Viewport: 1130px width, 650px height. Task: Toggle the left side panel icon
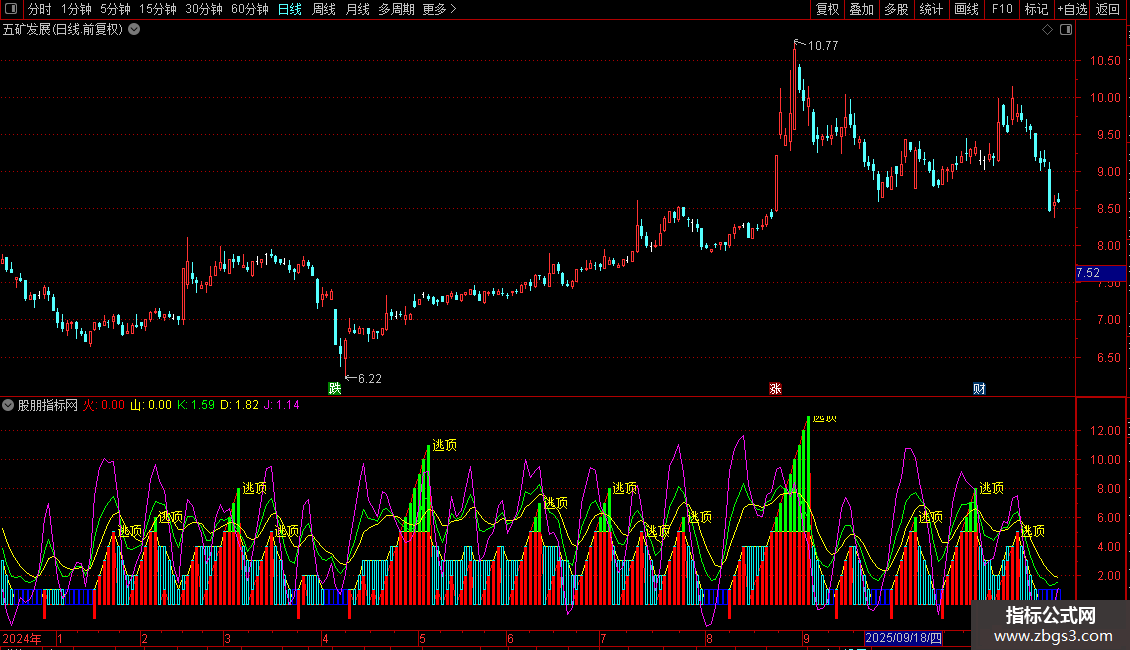11,9
